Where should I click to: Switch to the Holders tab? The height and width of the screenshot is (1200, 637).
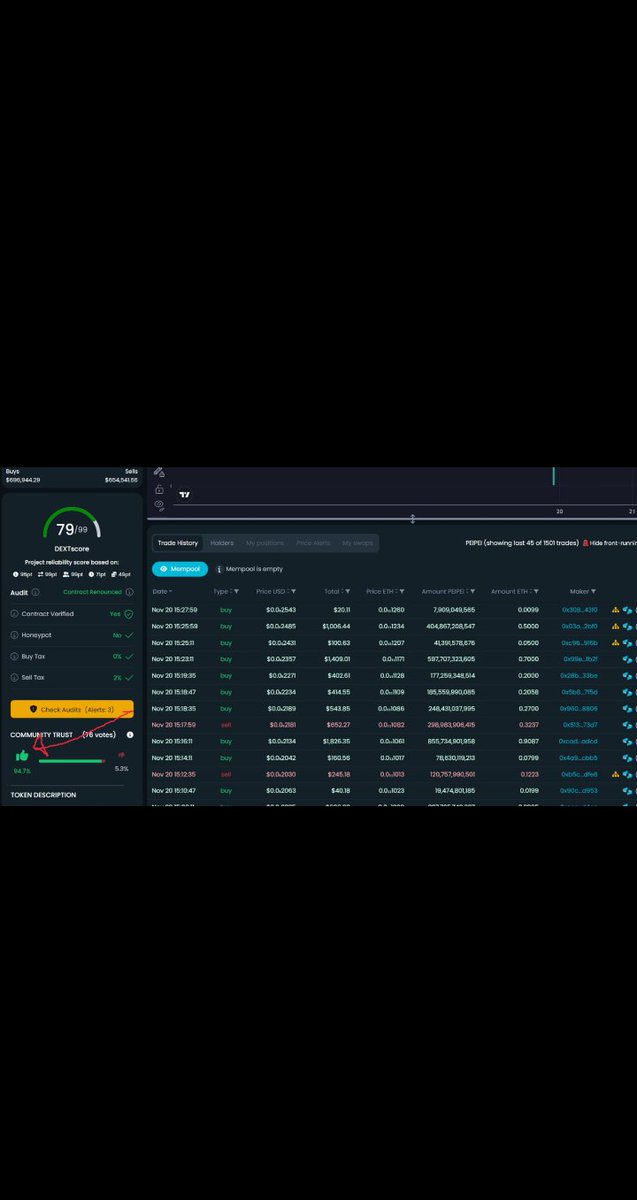tap(222, 543)
